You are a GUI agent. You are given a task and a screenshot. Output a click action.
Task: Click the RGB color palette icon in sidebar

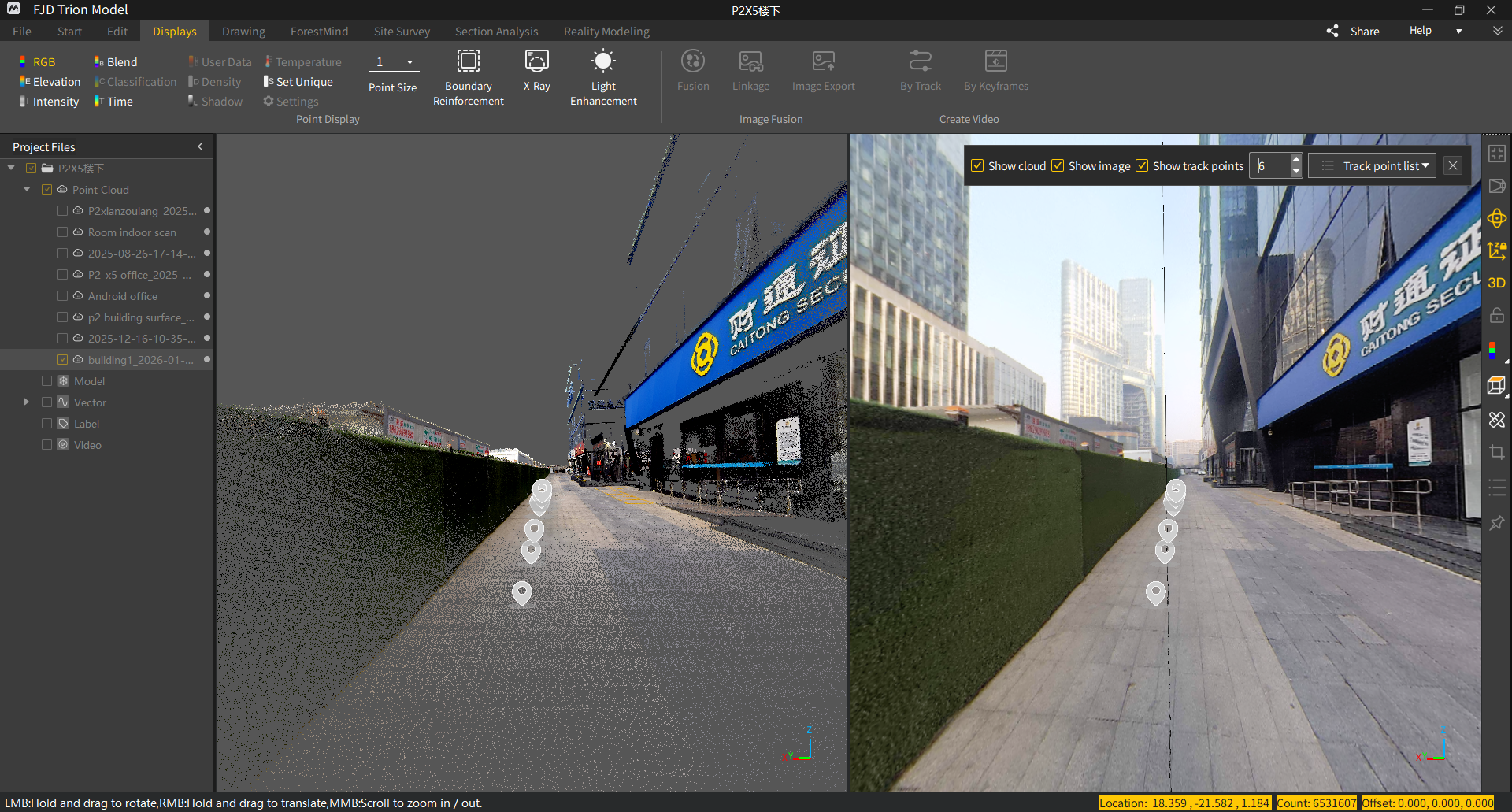[x=1493, y=350]
